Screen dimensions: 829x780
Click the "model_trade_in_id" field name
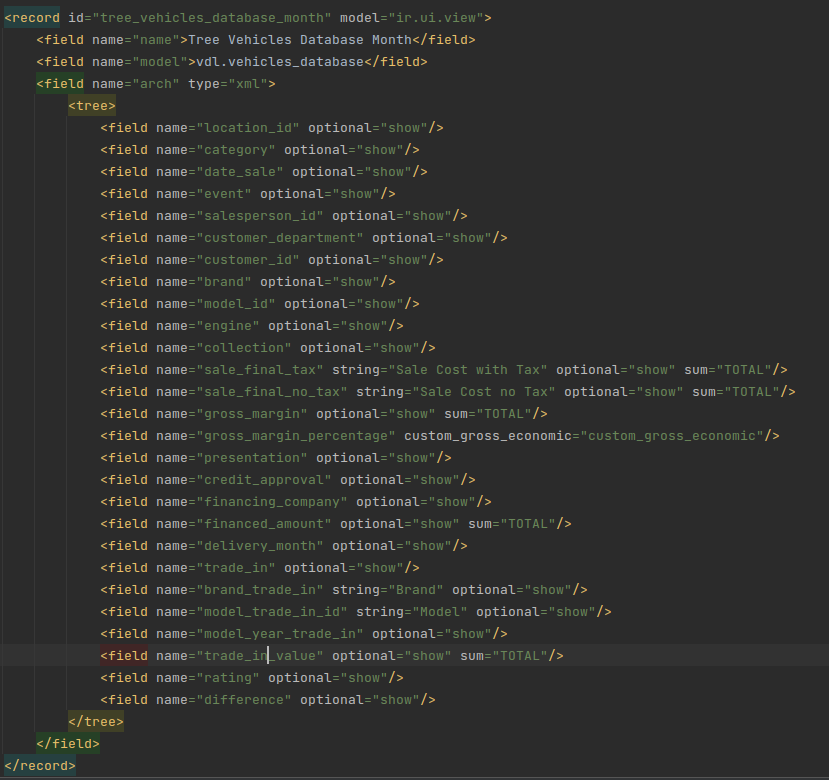click(272, 612)
